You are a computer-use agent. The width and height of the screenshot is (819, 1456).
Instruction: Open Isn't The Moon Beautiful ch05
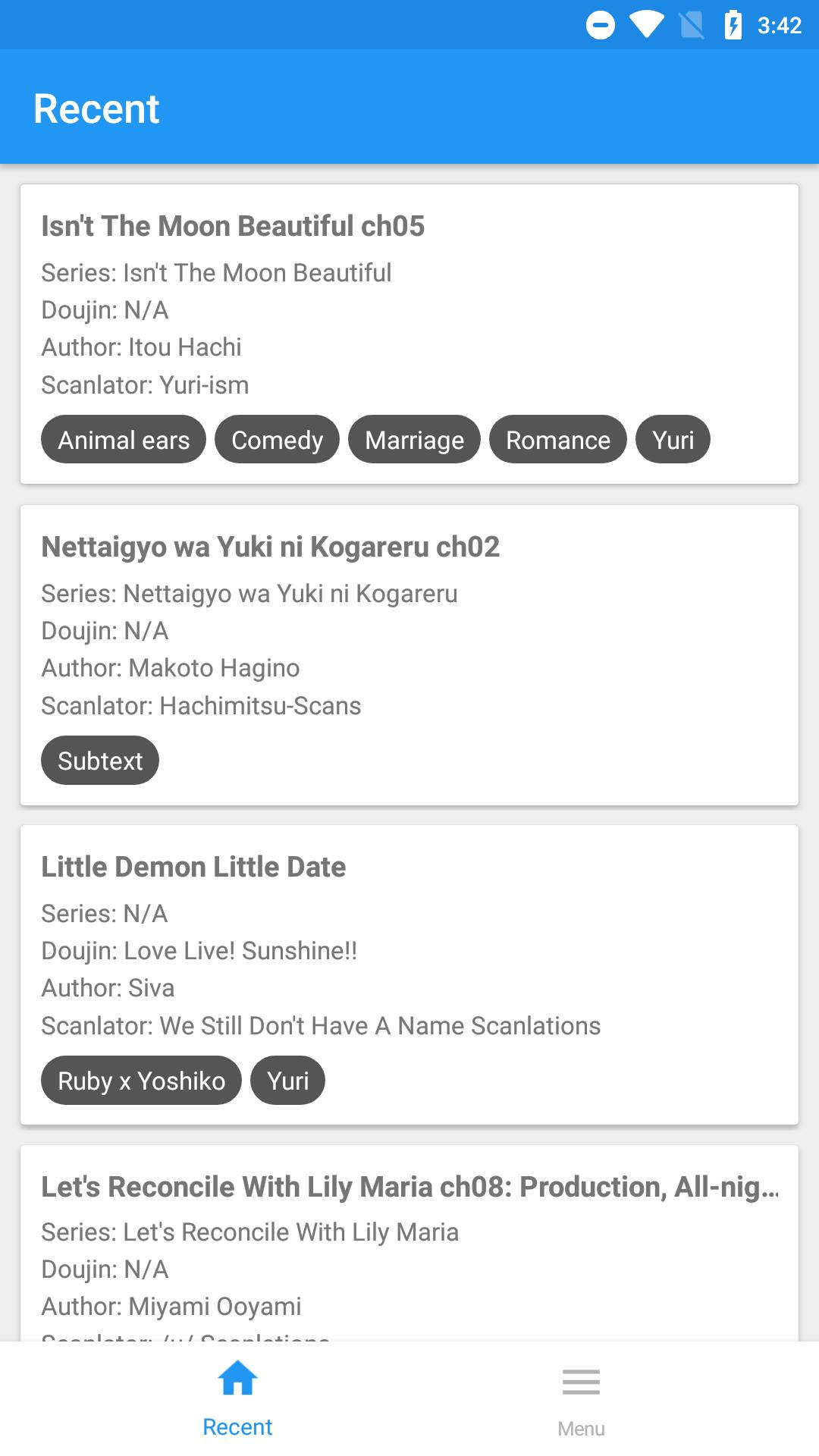tap(233, 226)
